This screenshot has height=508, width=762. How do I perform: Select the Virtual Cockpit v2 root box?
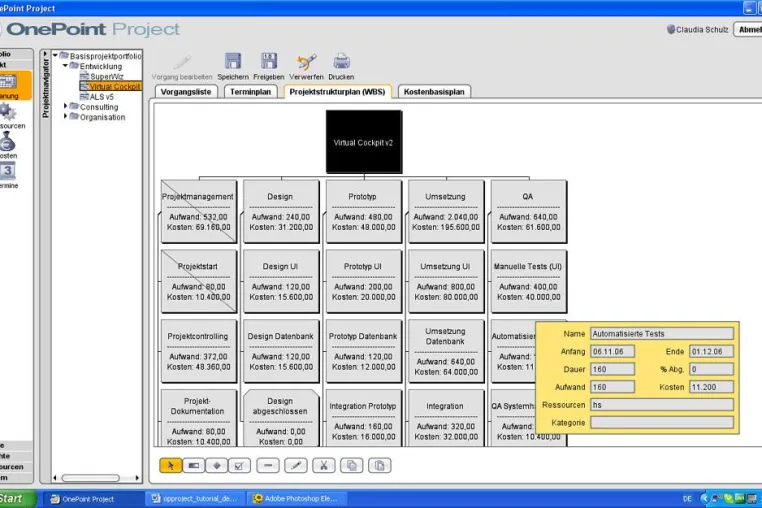(364, 142)
